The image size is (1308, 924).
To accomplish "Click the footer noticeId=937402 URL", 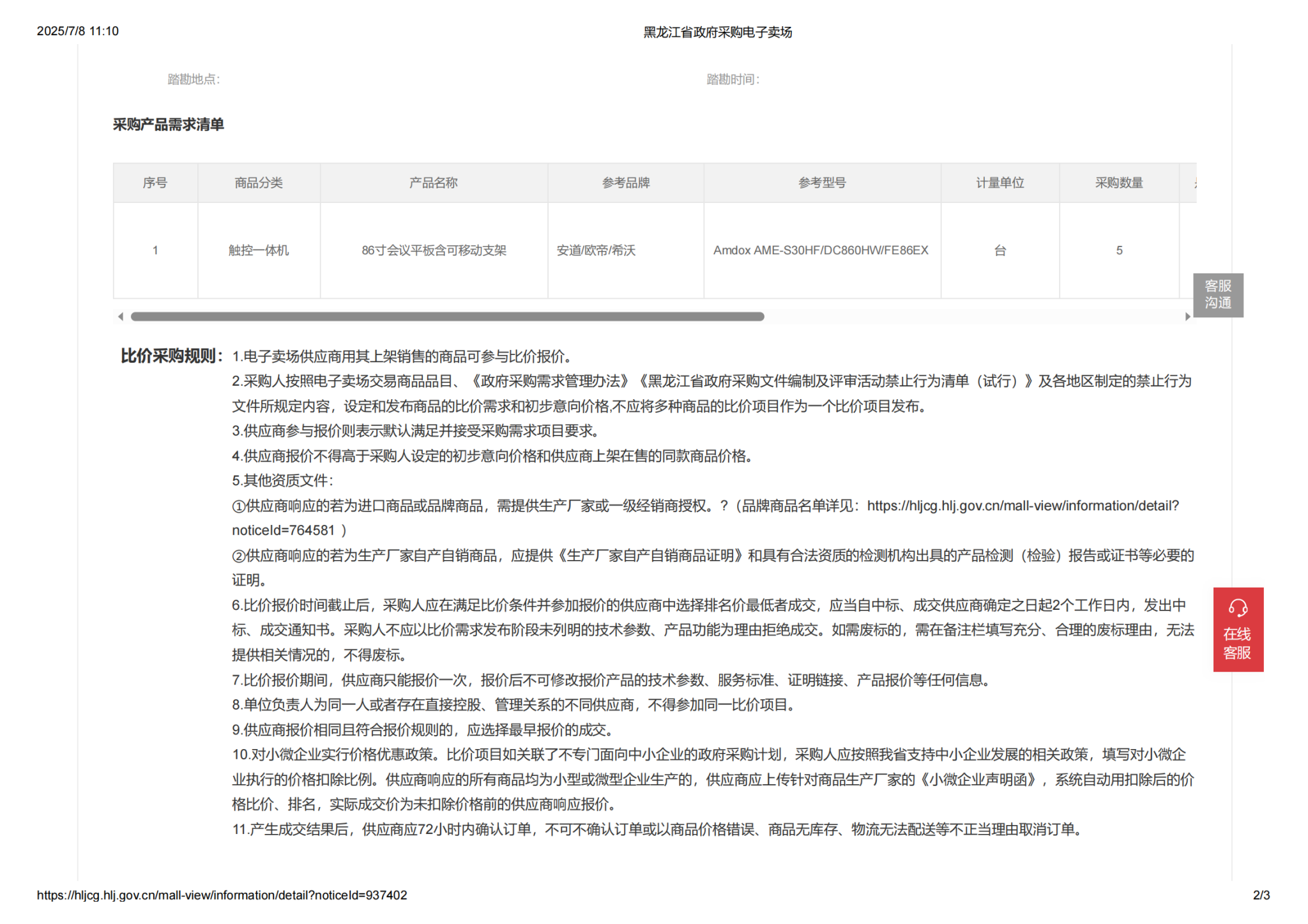I will [x=222, y=895].
